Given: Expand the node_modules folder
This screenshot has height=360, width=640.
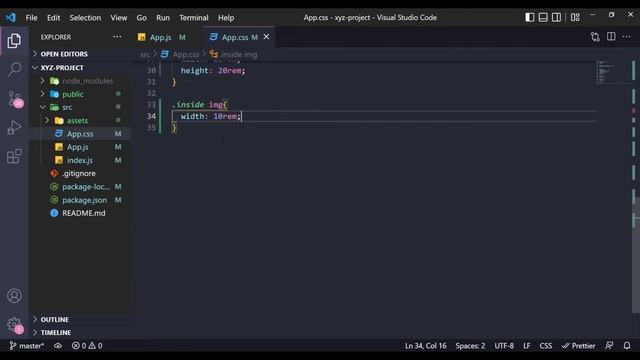Looking at the screenshot, I should [x=42, y=81].
